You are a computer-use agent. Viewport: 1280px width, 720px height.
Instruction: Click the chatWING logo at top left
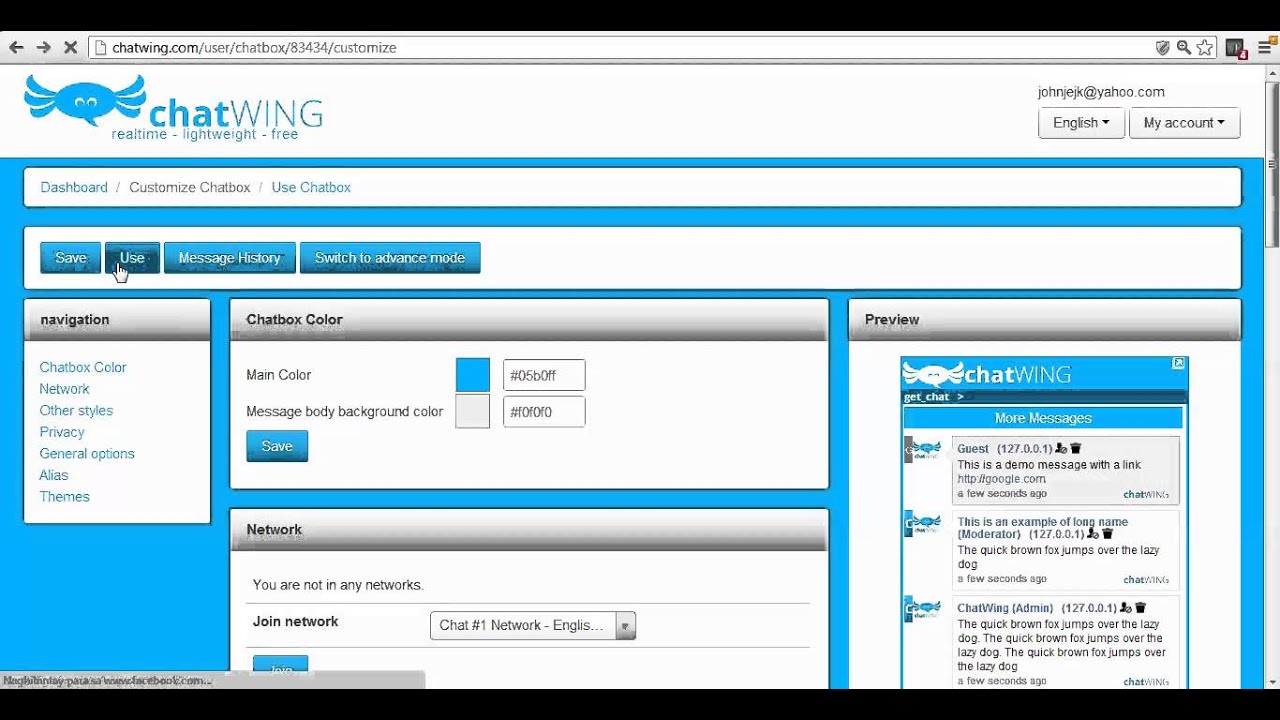point(173,107)
